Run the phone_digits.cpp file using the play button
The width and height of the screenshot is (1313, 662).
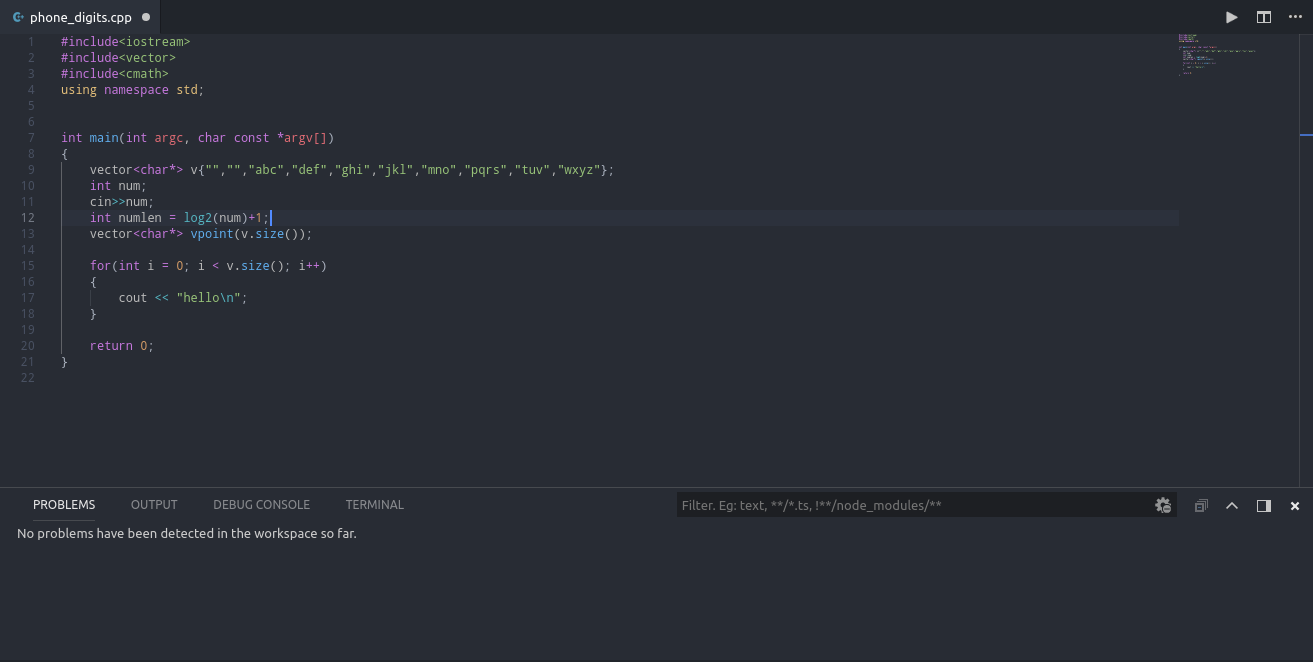point(1231,17)
